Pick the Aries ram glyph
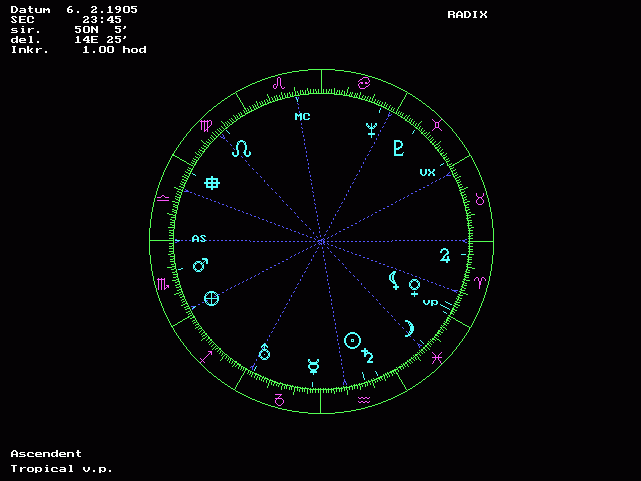 480,282
